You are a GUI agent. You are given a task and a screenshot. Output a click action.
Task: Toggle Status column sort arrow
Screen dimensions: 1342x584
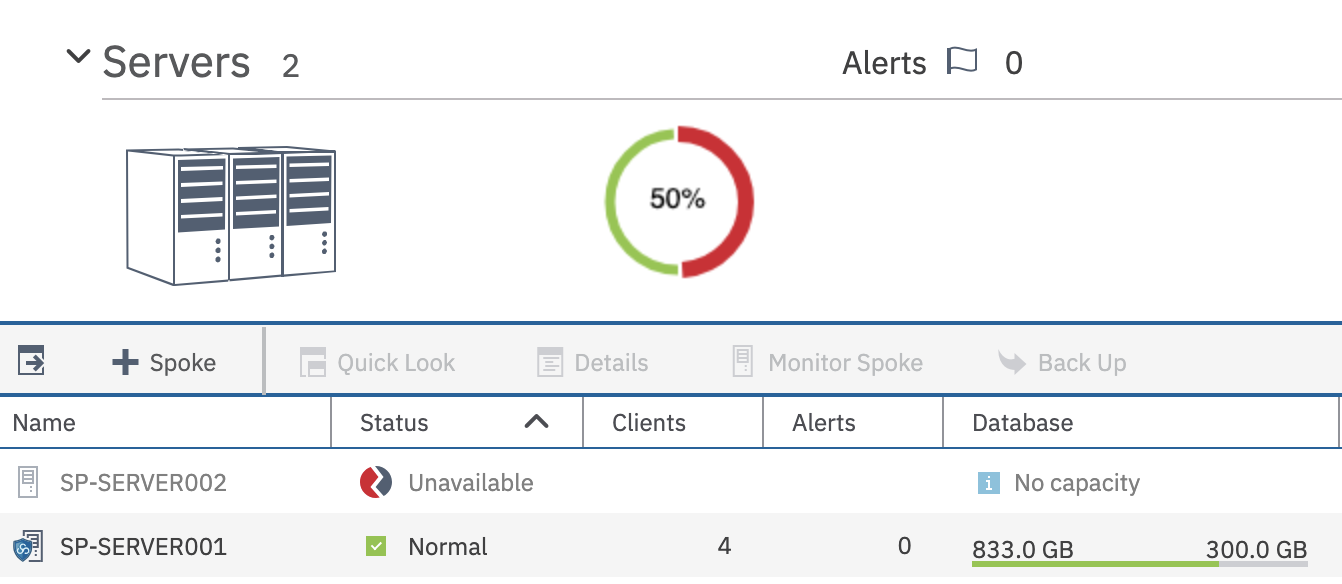pos(537,422)
